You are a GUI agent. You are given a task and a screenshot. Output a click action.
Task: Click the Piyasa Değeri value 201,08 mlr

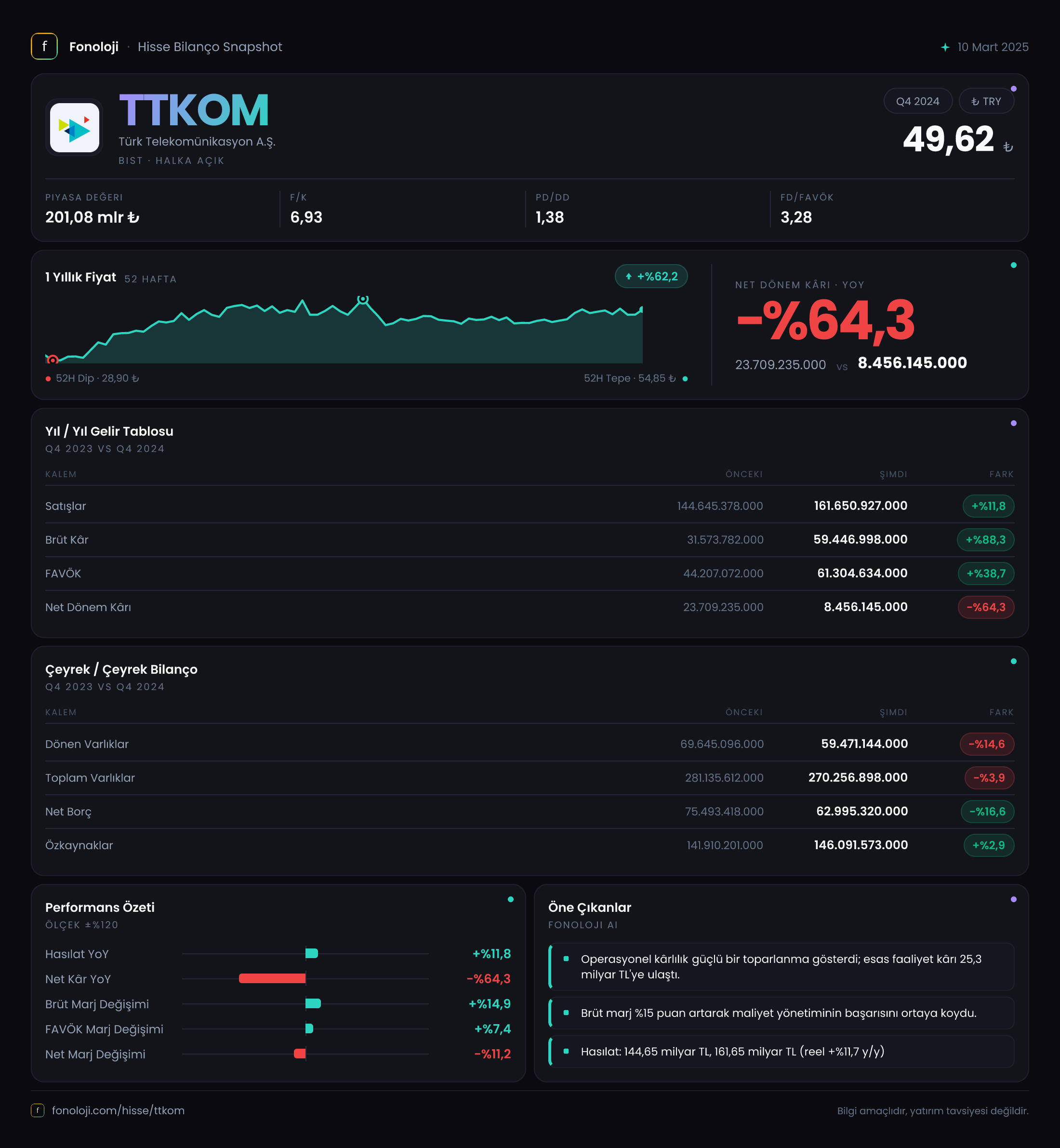pos(93,217)
